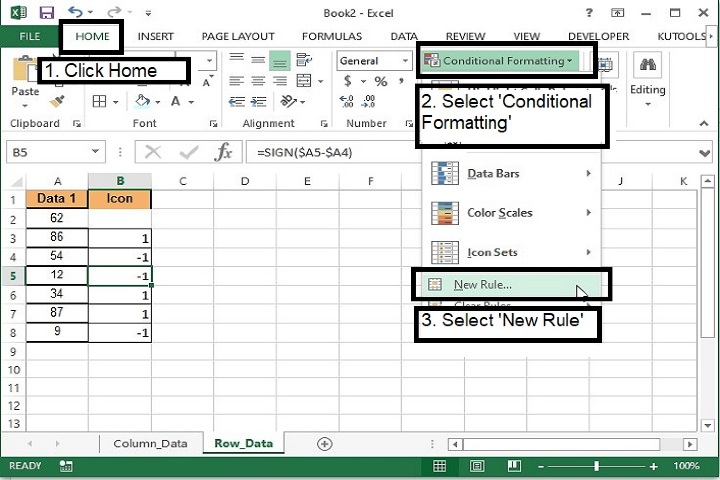Toggle Middle Align
The width and height of the screenshot is (720, 480).
tap(259, 60)
